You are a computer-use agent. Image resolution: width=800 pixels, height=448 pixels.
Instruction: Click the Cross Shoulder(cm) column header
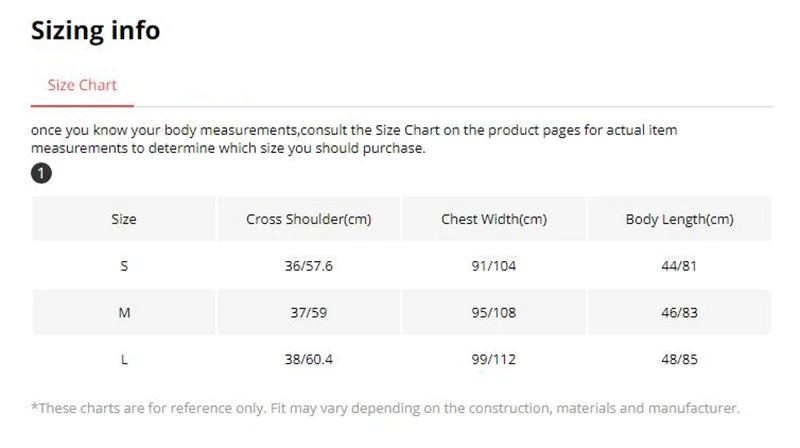(x=309, y=219)
